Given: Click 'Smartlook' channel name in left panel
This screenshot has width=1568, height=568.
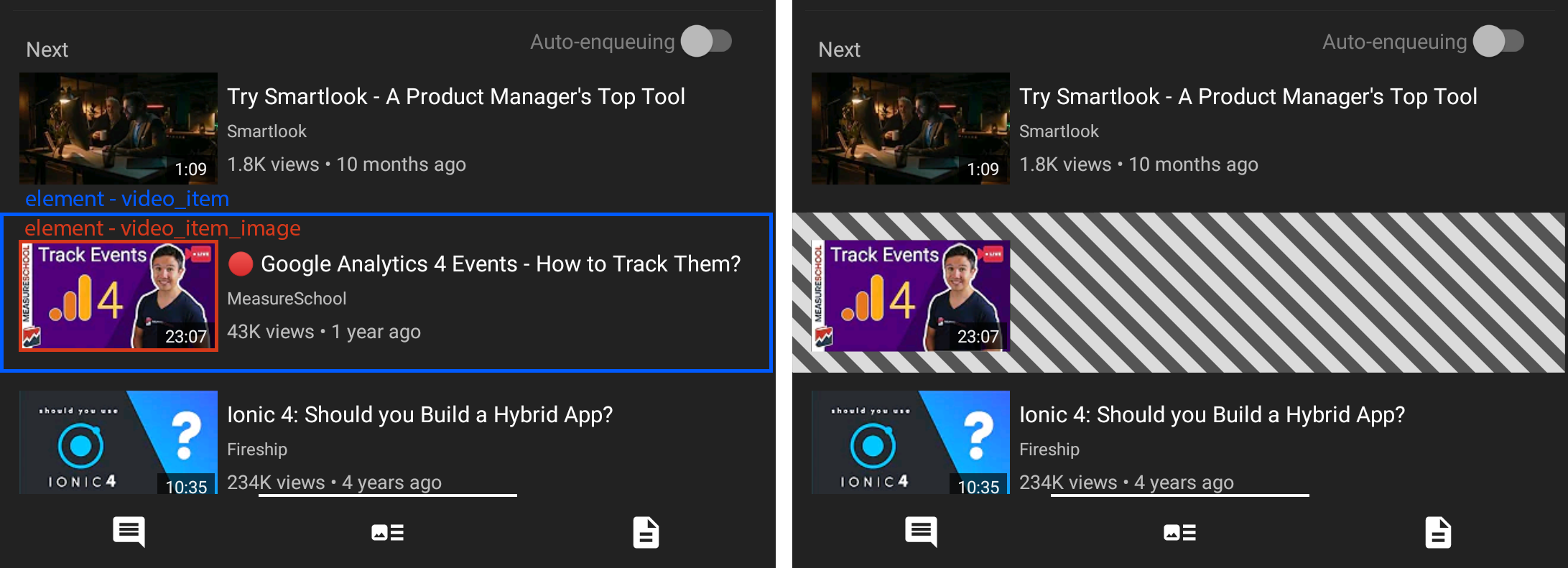Looking at the screenshot, I should (x=266, y=131).
